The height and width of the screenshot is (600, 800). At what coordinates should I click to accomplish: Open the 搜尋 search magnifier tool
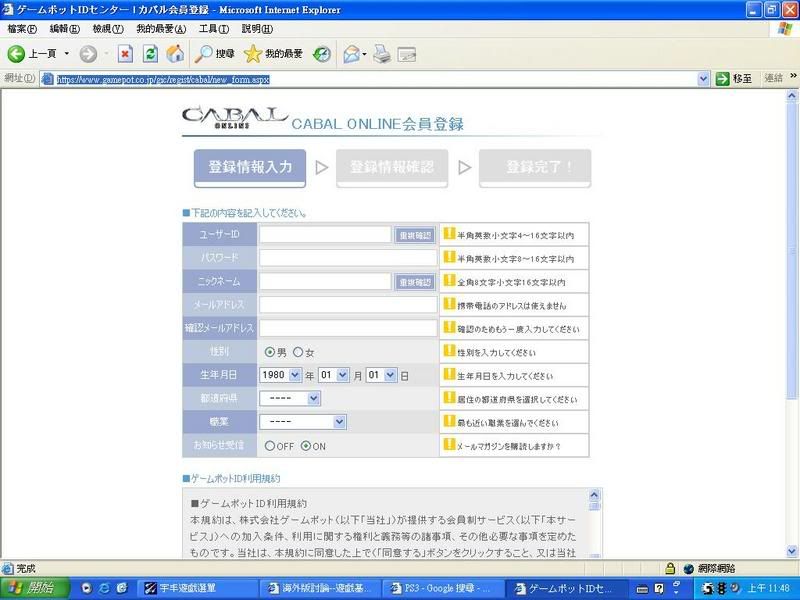coord(215,54)
